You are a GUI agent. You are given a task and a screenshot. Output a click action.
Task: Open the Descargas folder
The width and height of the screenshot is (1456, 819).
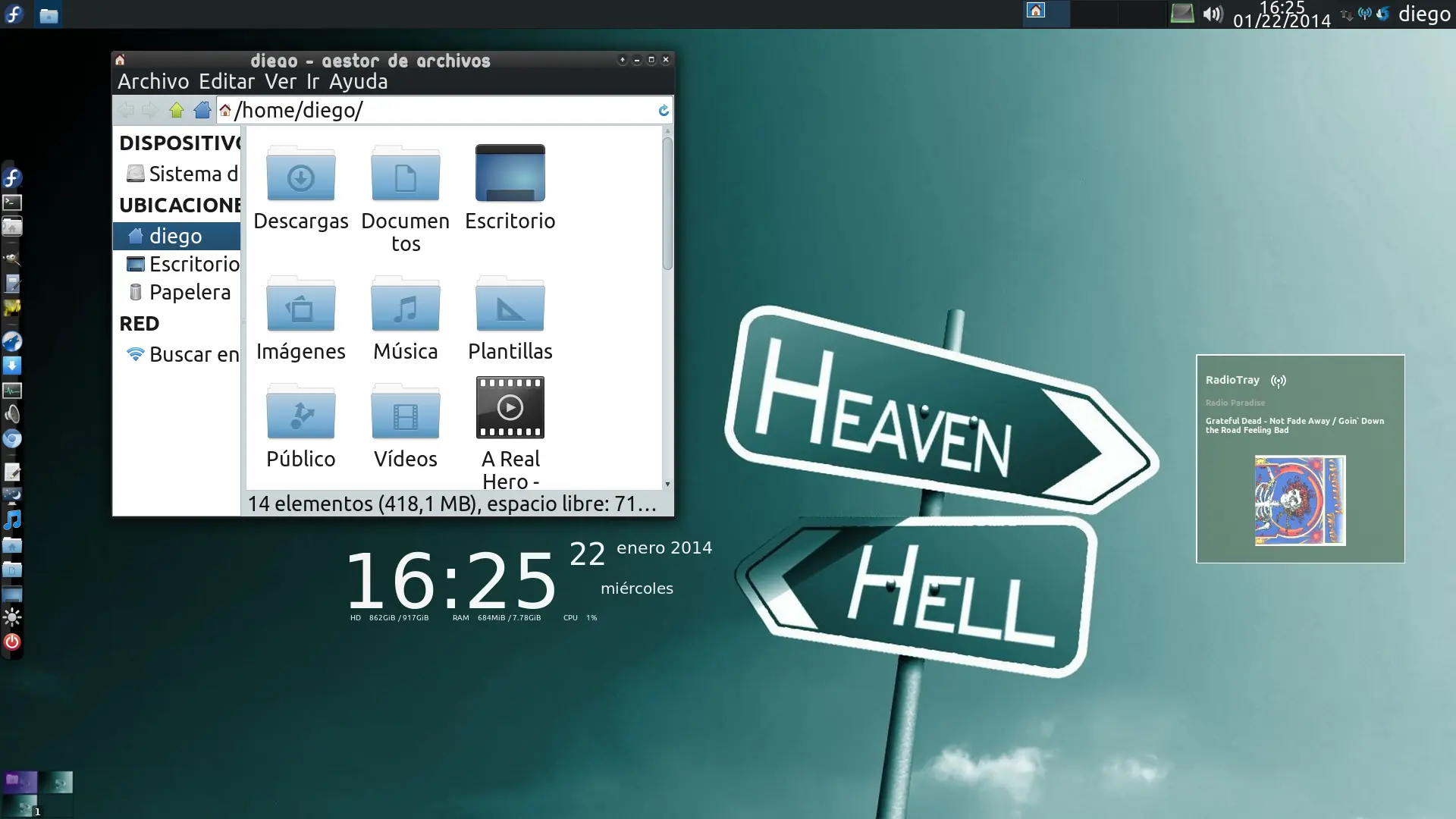click(301, 174)
